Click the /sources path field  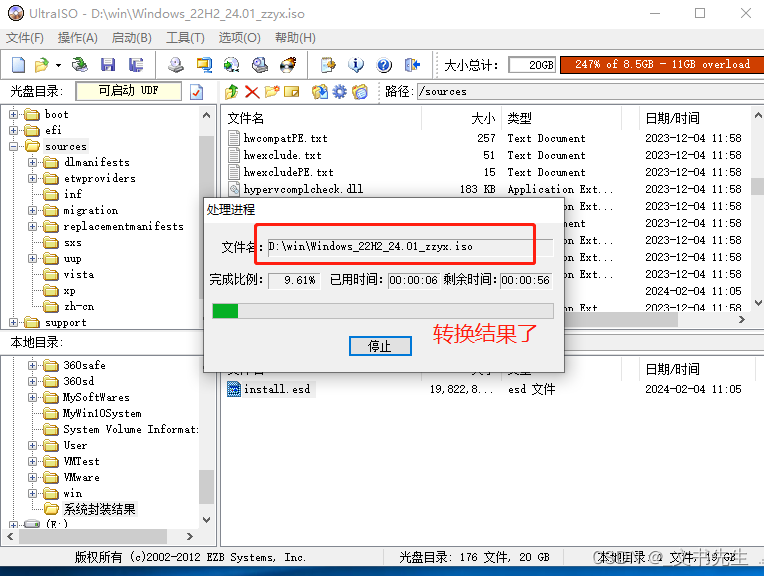click(590, 92)
